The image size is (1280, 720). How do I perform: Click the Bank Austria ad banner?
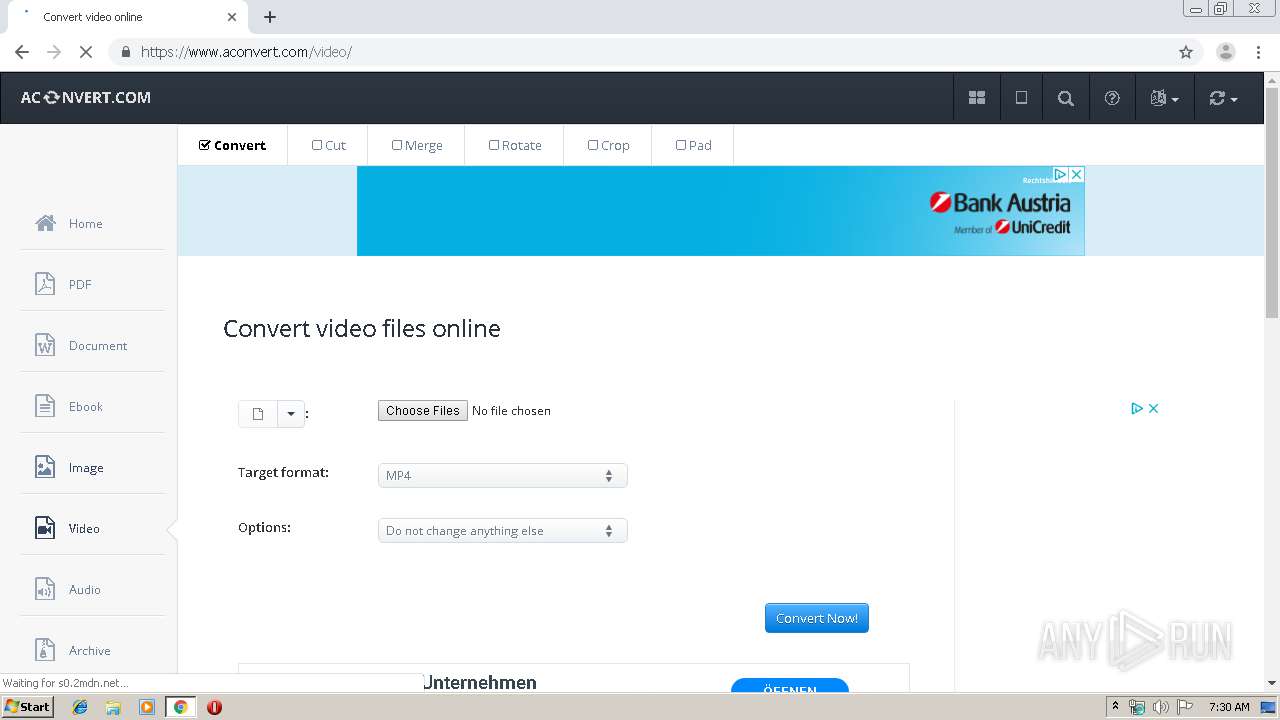720,211
